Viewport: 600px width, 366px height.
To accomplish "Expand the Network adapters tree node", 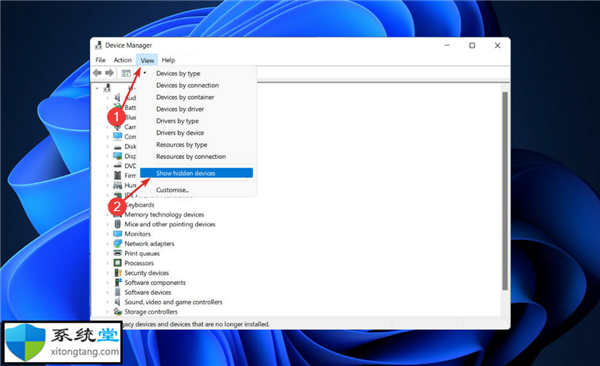I will [x=108, y=243].
